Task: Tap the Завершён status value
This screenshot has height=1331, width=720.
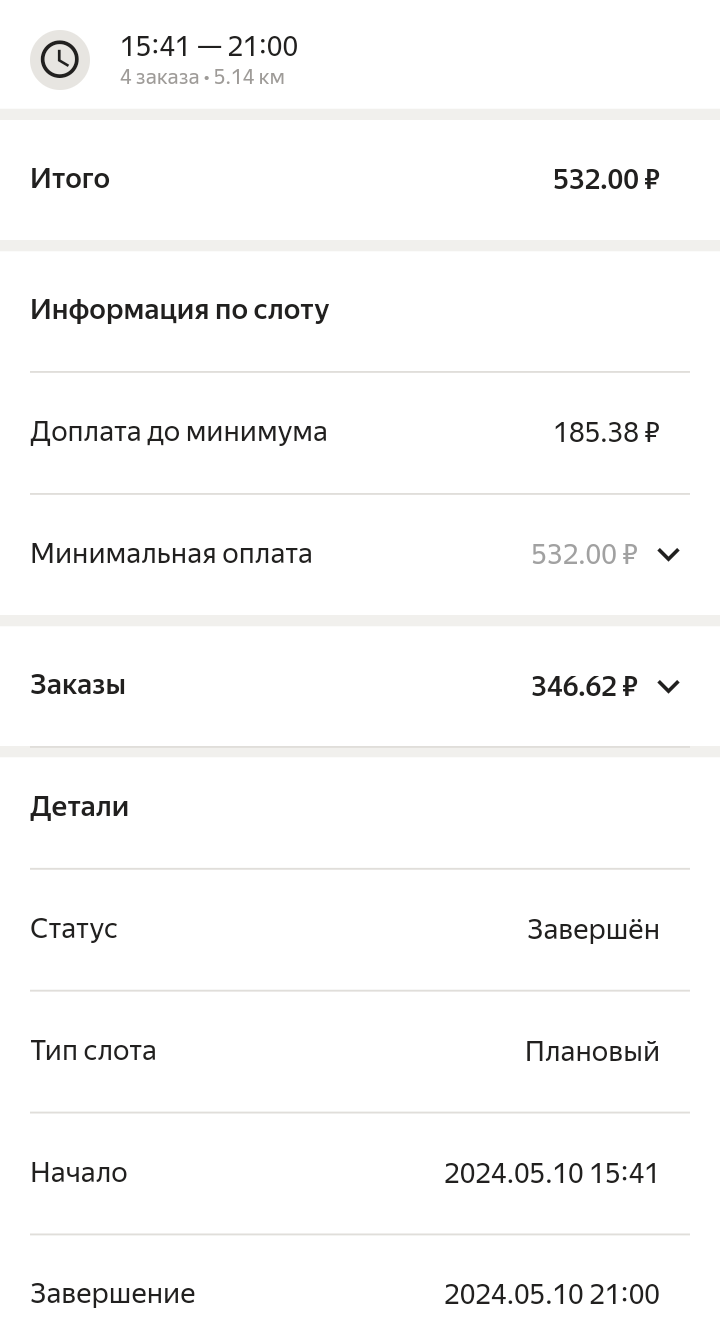Action: click(x=593, y=930)
